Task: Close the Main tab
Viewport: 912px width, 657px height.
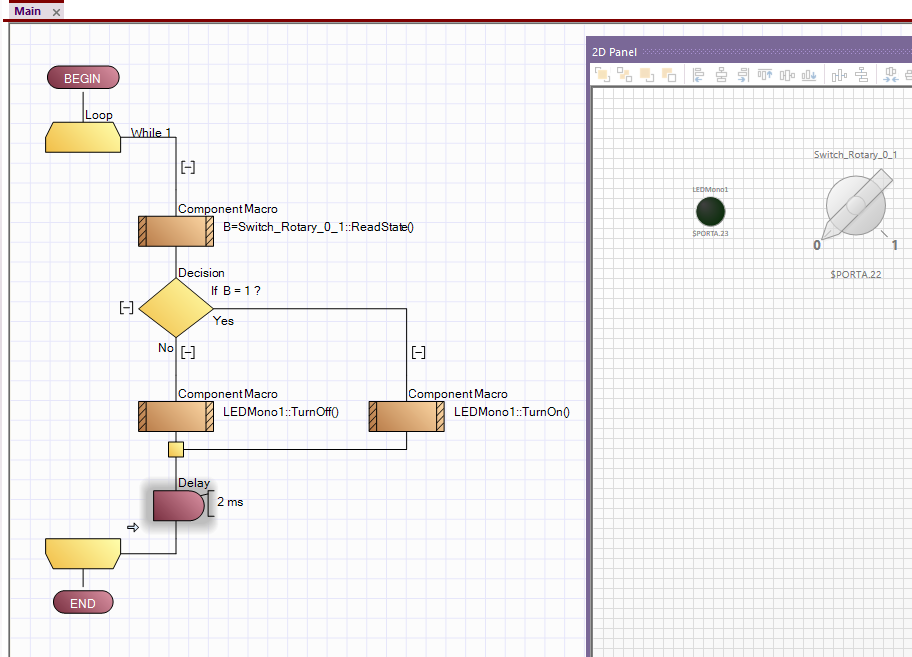Action: coord(56,12)
